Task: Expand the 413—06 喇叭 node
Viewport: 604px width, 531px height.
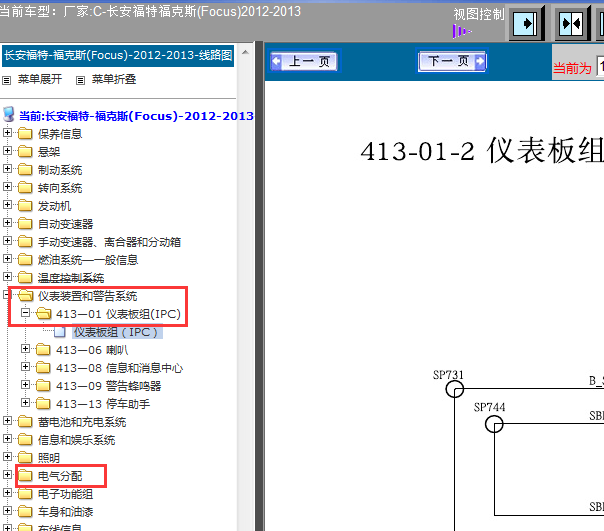Action: pyautogui.click(x=25, y=349)
